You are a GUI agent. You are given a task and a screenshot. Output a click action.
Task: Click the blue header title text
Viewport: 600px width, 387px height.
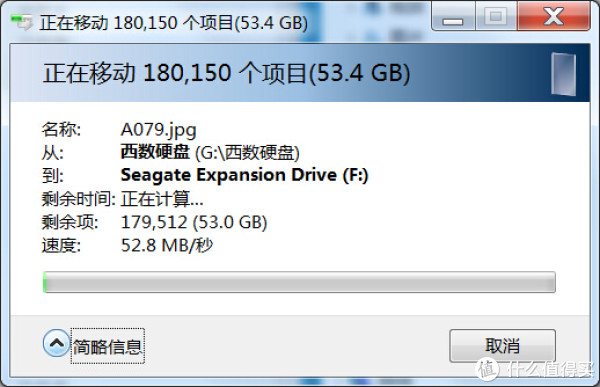[226, 73]
